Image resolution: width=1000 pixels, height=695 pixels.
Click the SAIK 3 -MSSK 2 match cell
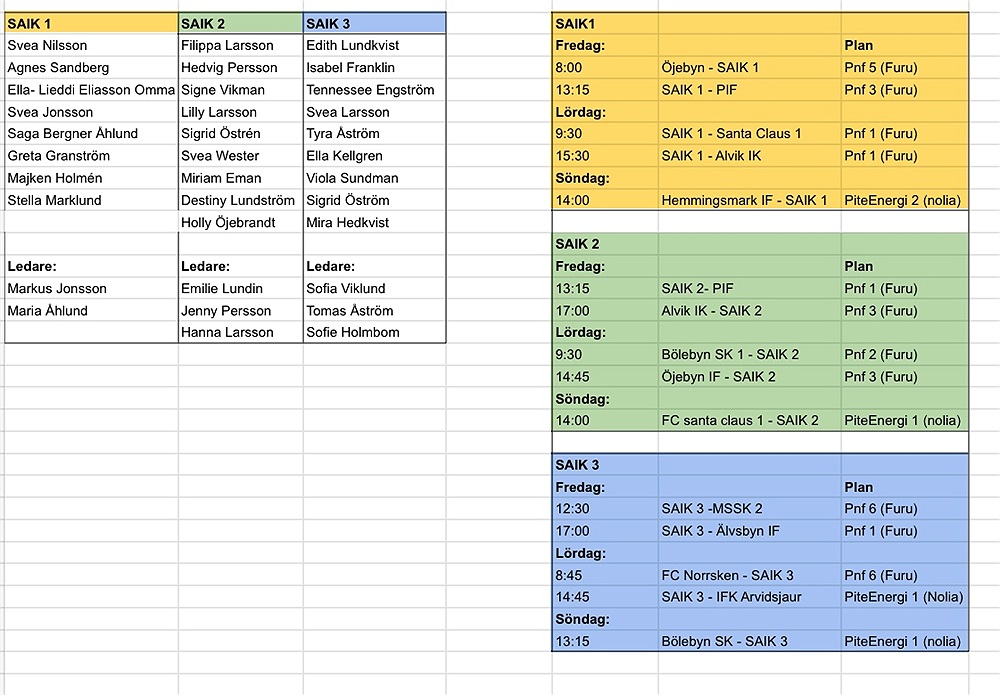coord(749,509)
